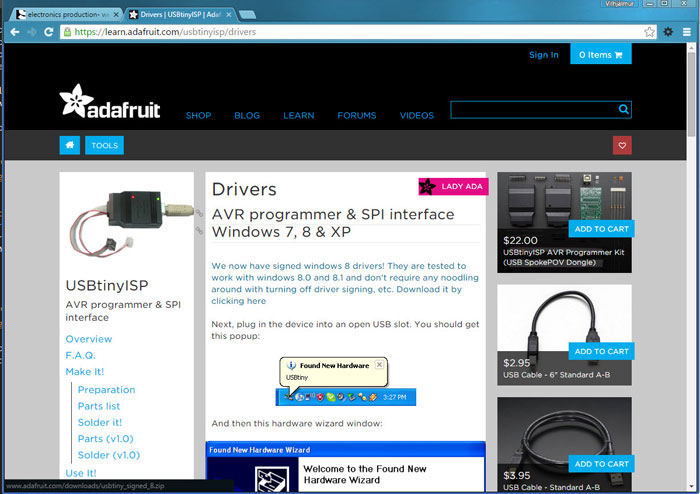Reload the page with the refresh icon
The height and width of the screenshot is (494, 700).
tap(48, 32)
